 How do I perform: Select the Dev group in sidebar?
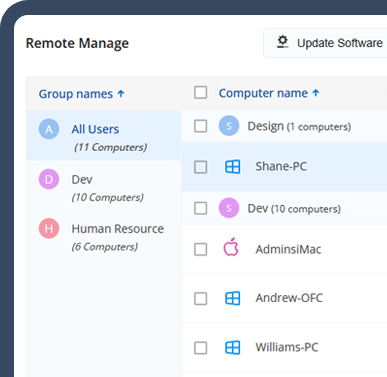point(104,186)
